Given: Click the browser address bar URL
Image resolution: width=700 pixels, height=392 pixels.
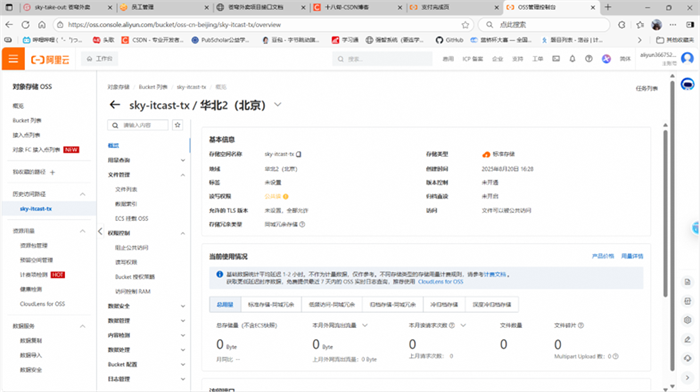Looking at the screenshot, I should coord(175,25).
